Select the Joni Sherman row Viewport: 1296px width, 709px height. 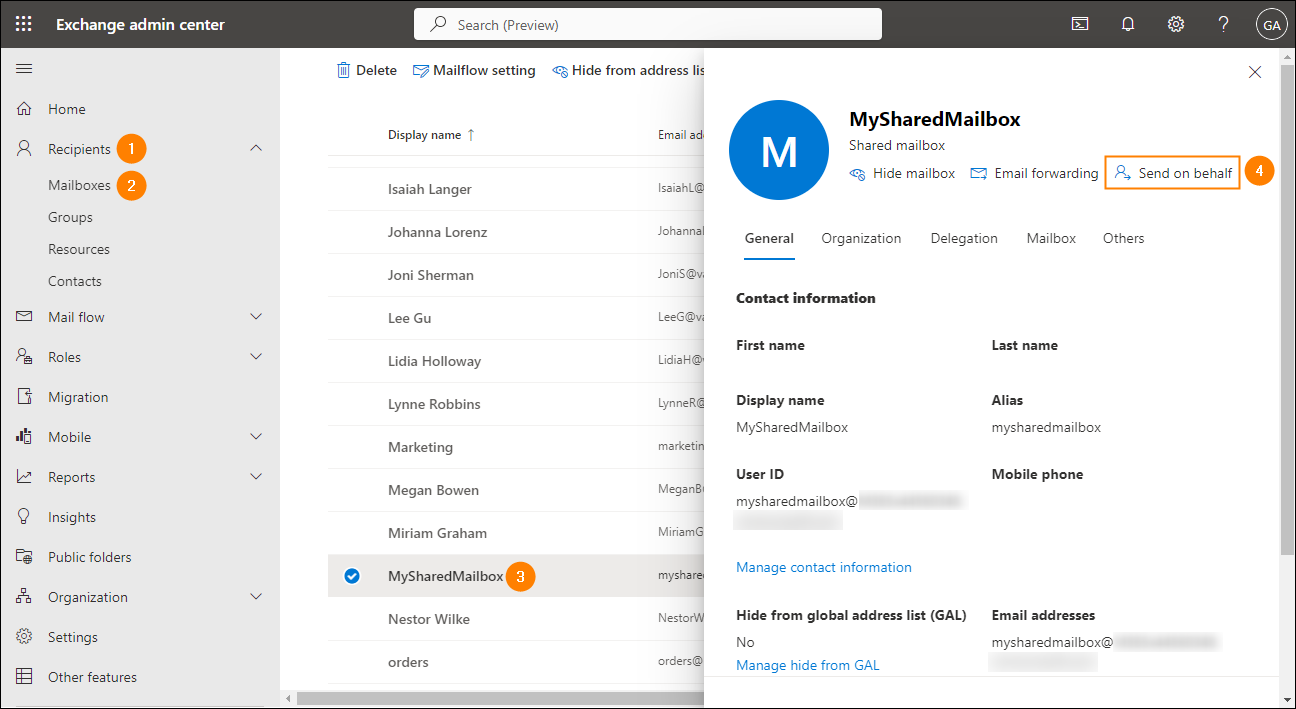pyautogui.click(x=516, y=275)
